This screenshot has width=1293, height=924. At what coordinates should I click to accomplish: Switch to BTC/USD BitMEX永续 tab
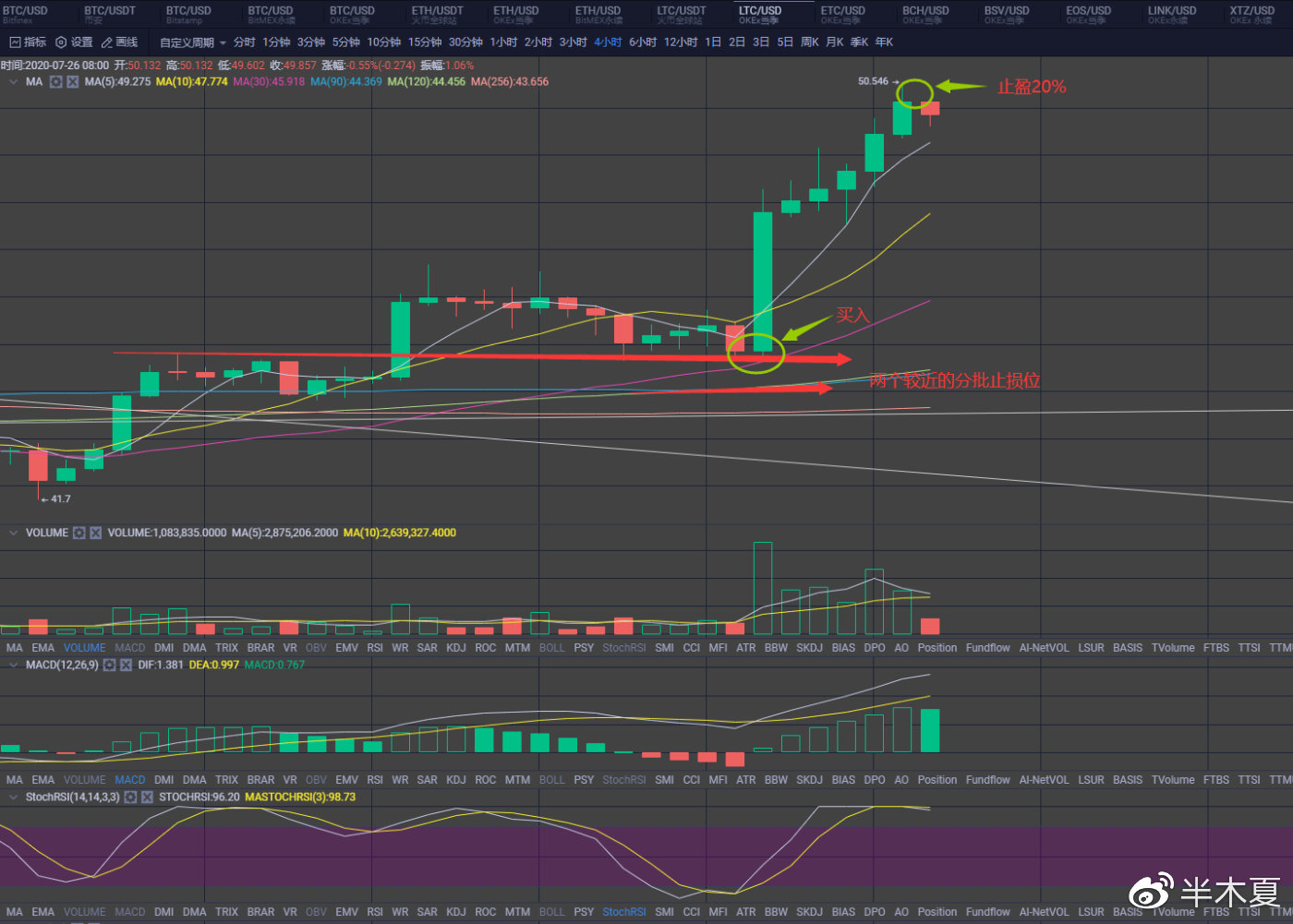(x=272, y=15)
